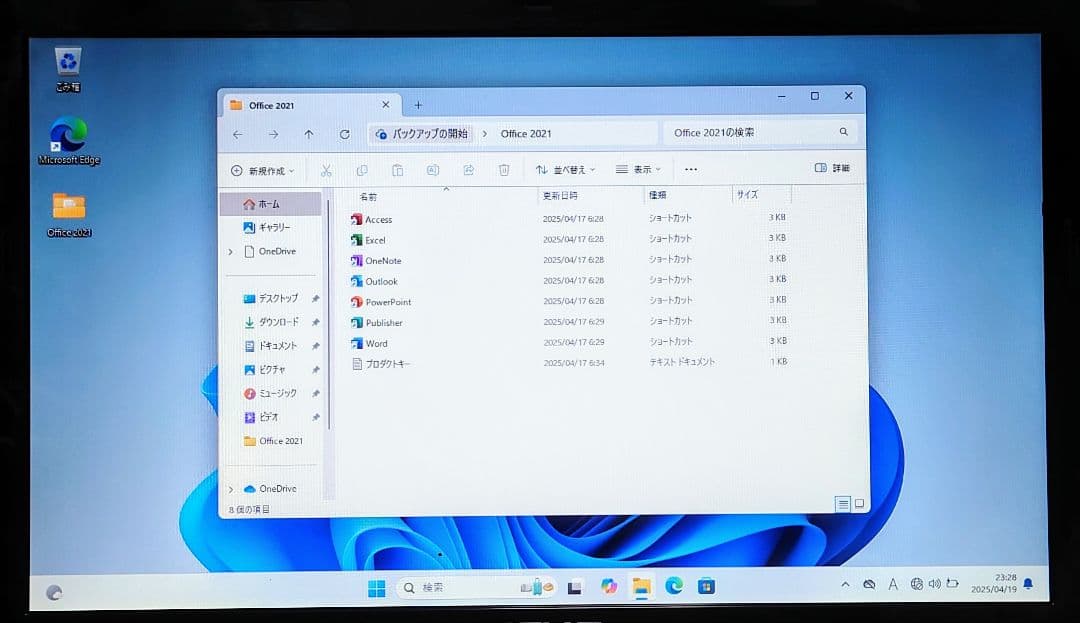Image resolution: width=1080 pixels, height=623 pixels.
Task: Click the バックアップの開始 button
Action: coord(420,134)
